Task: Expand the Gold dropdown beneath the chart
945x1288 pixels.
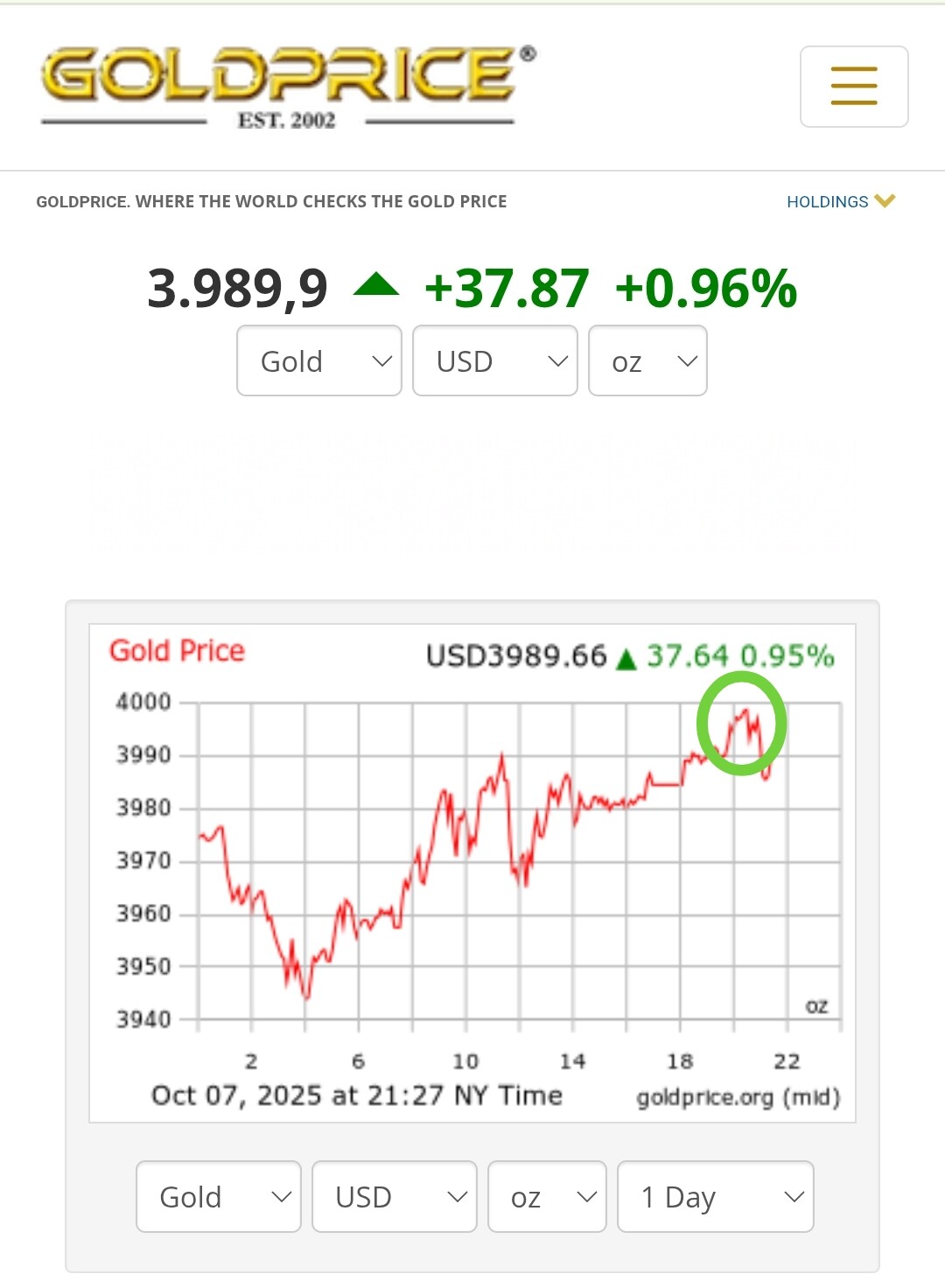Action: 219,1196
